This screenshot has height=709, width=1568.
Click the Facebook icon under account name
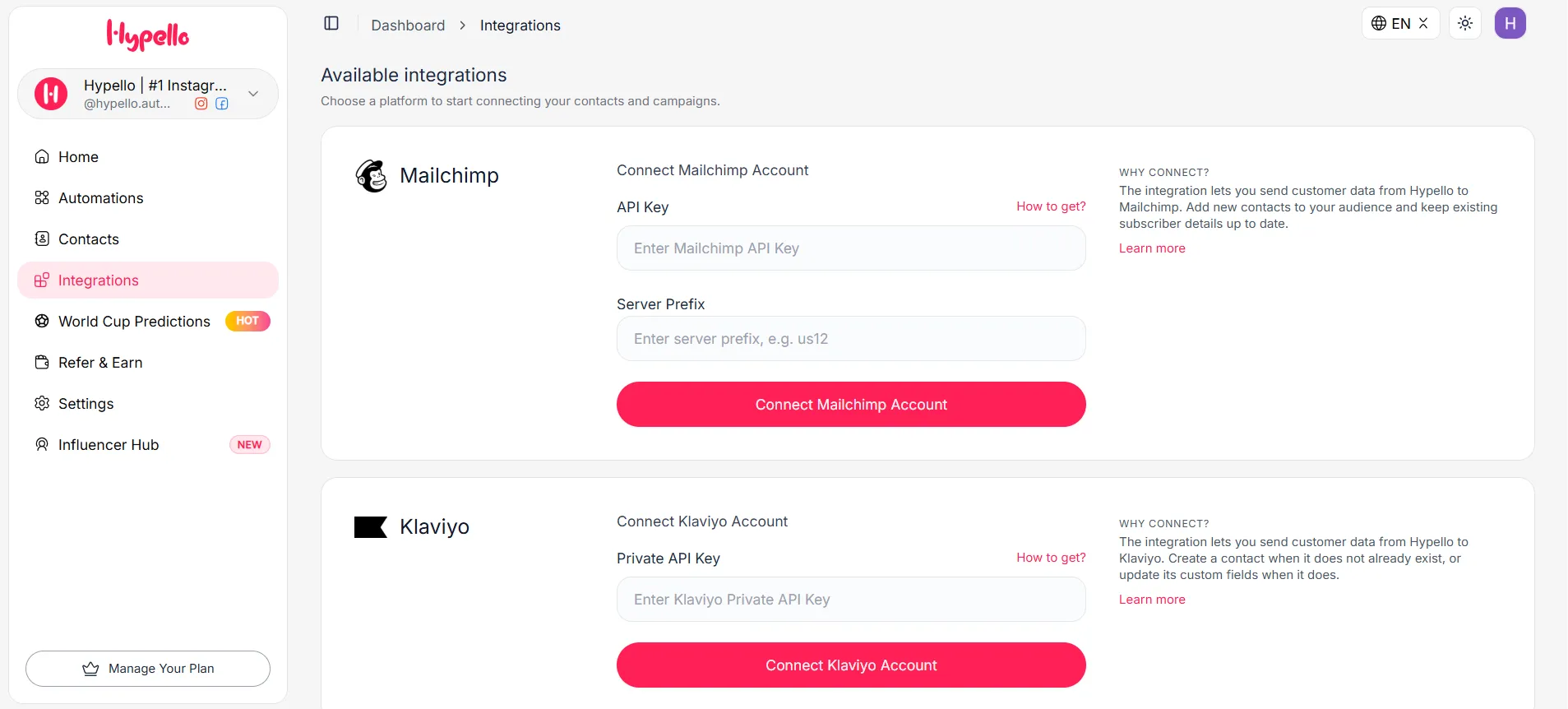click(222, 104)
